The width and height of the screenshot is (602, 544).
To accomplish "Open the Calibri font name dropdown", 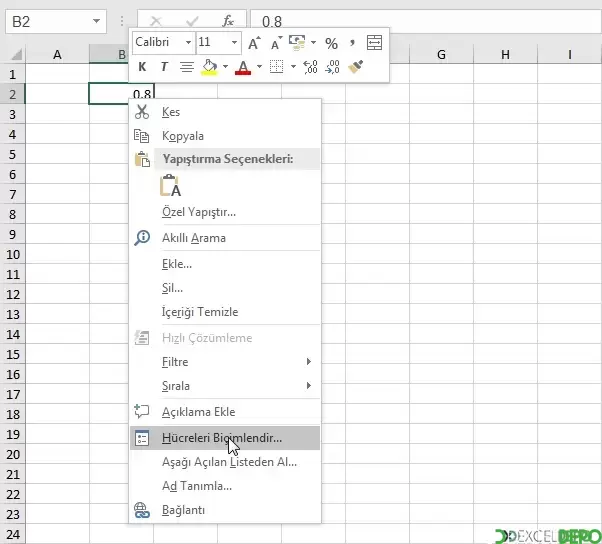I will tap(189, 42).
